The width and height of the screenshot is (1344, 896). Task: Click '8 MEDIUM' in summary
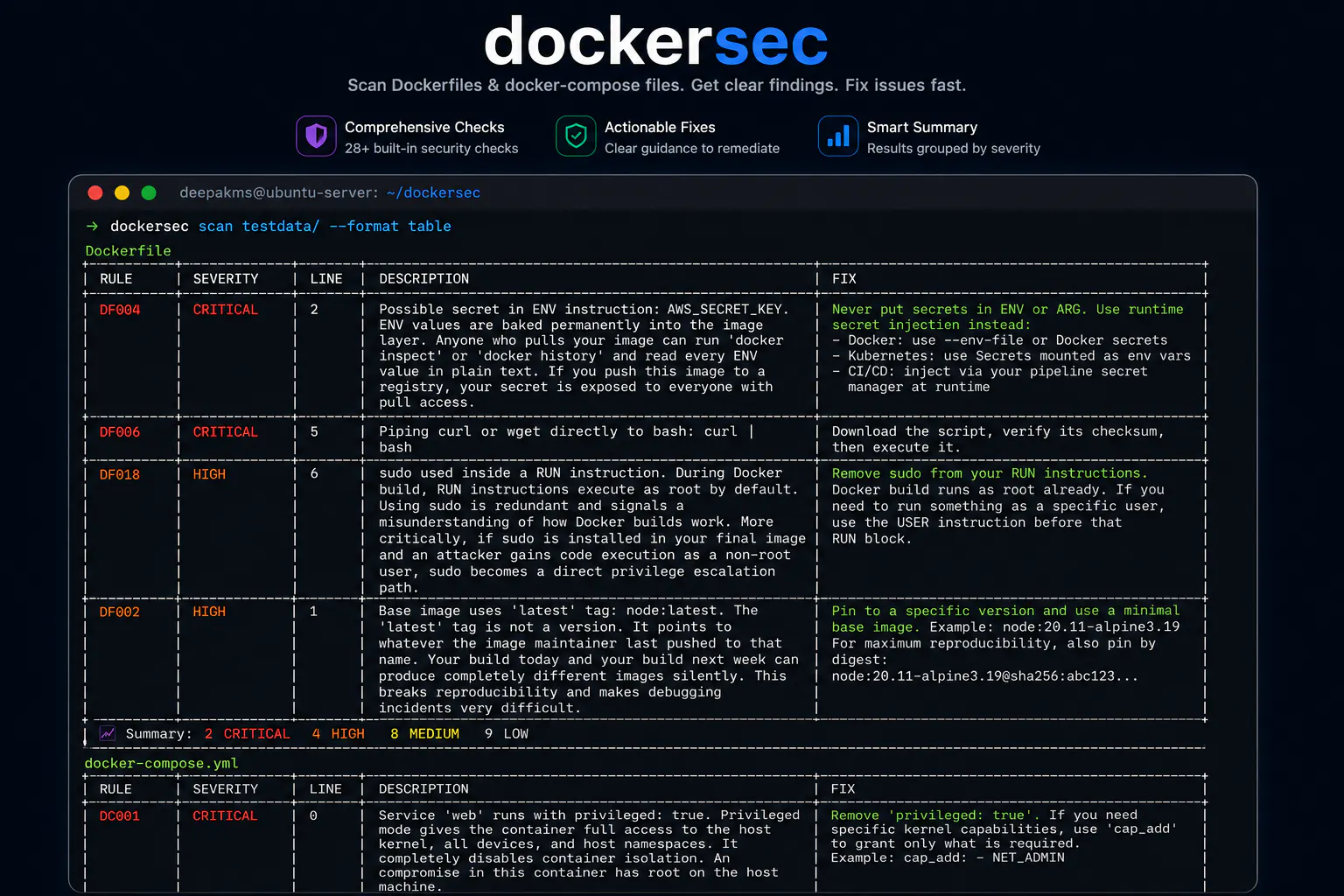coord(424,733)
